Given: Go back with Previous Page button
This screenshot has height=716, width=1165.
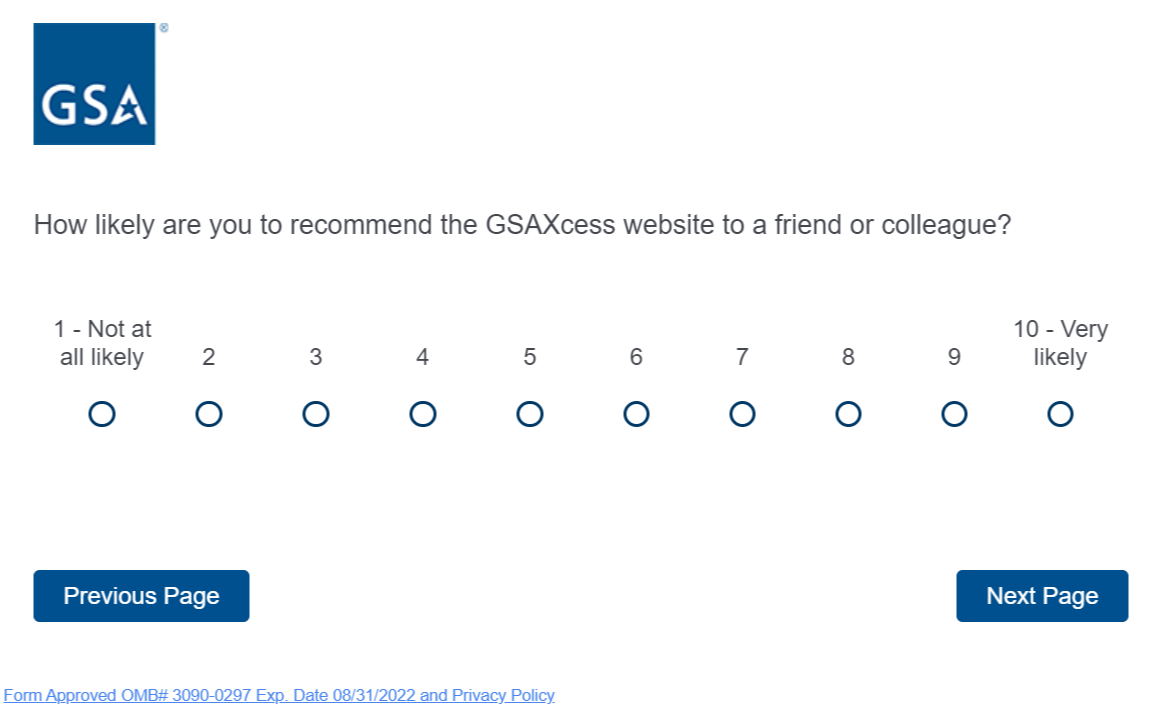Looking at the screenshot, I should coord(141,596).
